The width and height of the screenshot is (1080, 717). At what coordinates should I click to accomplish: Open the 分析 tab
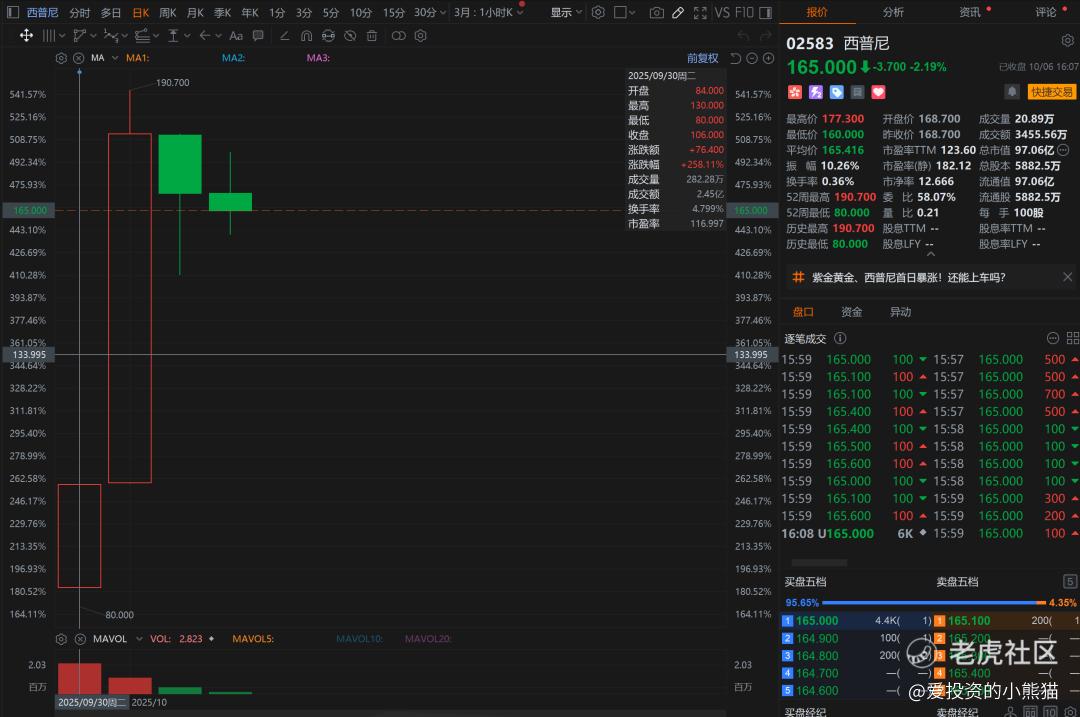pyautogui.click(x=893, y=12)
